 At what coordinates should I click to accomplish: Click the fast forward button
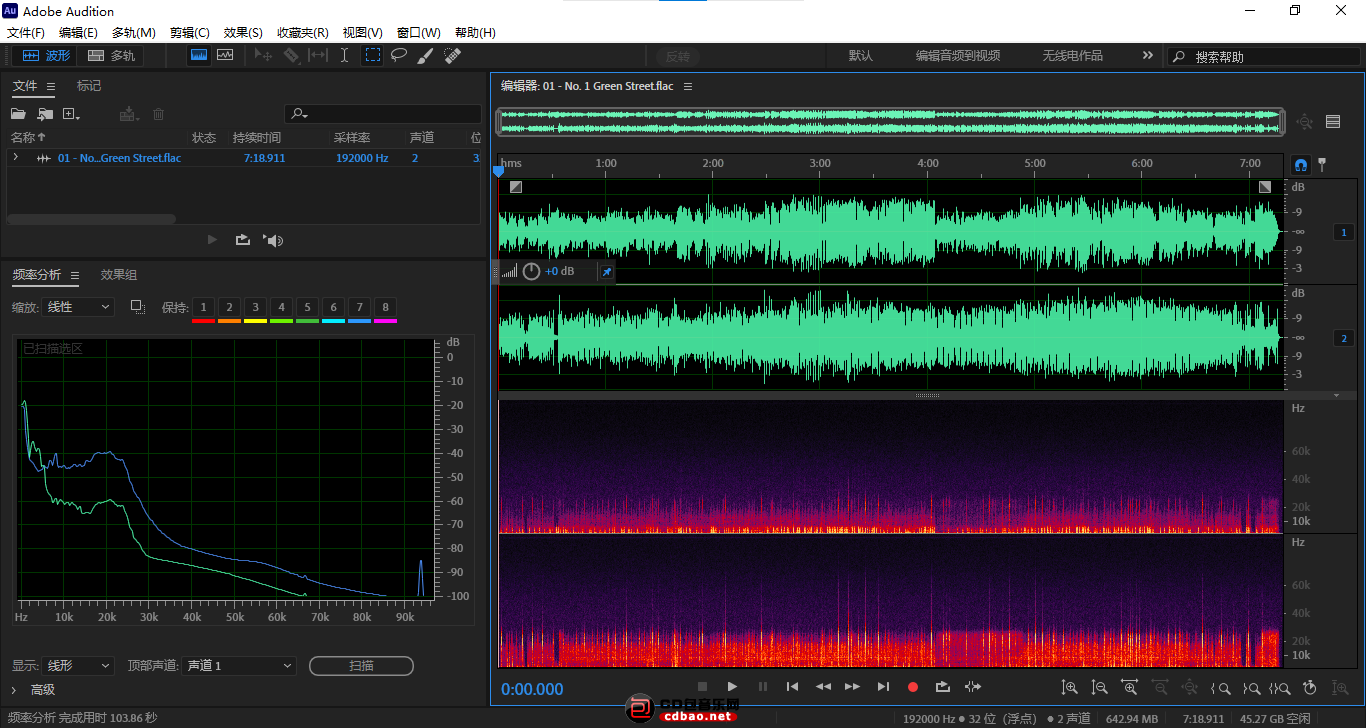coord(852,687)
